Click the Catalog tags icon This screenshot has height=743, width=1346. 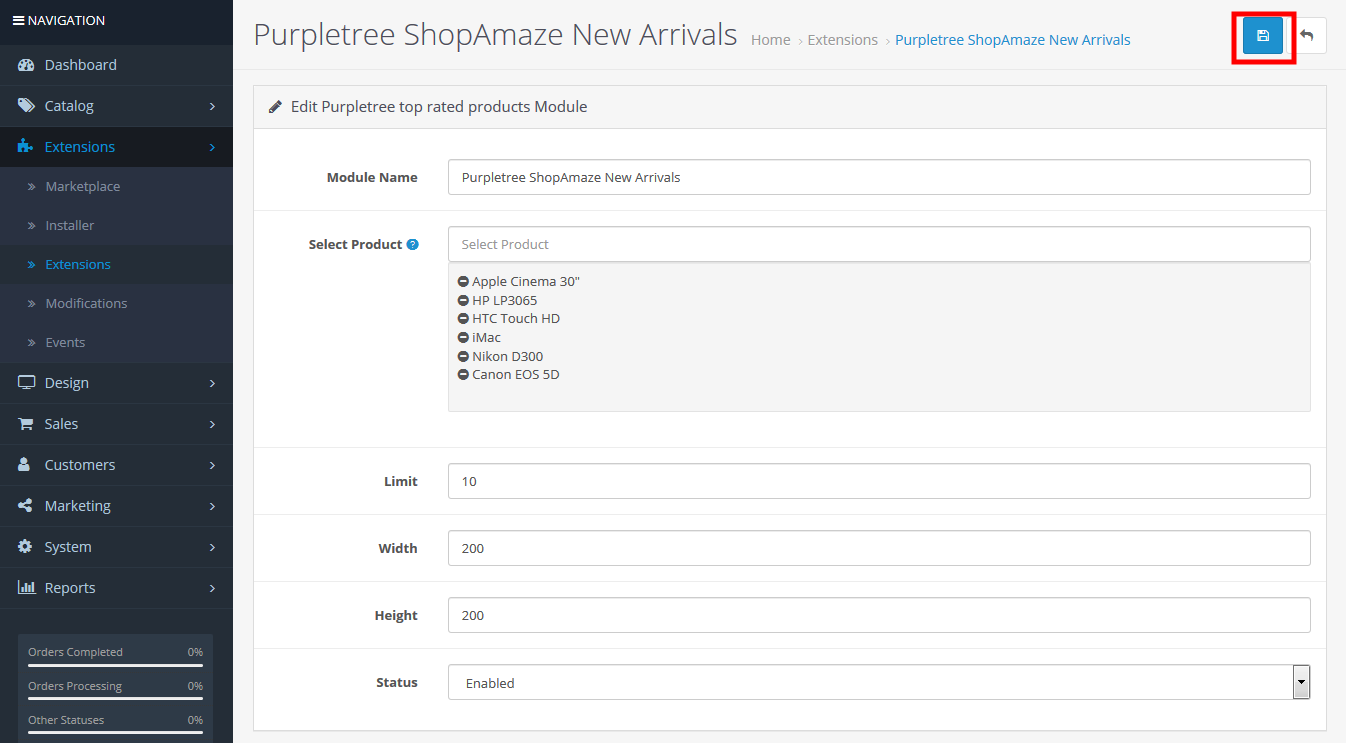[26, 106]
